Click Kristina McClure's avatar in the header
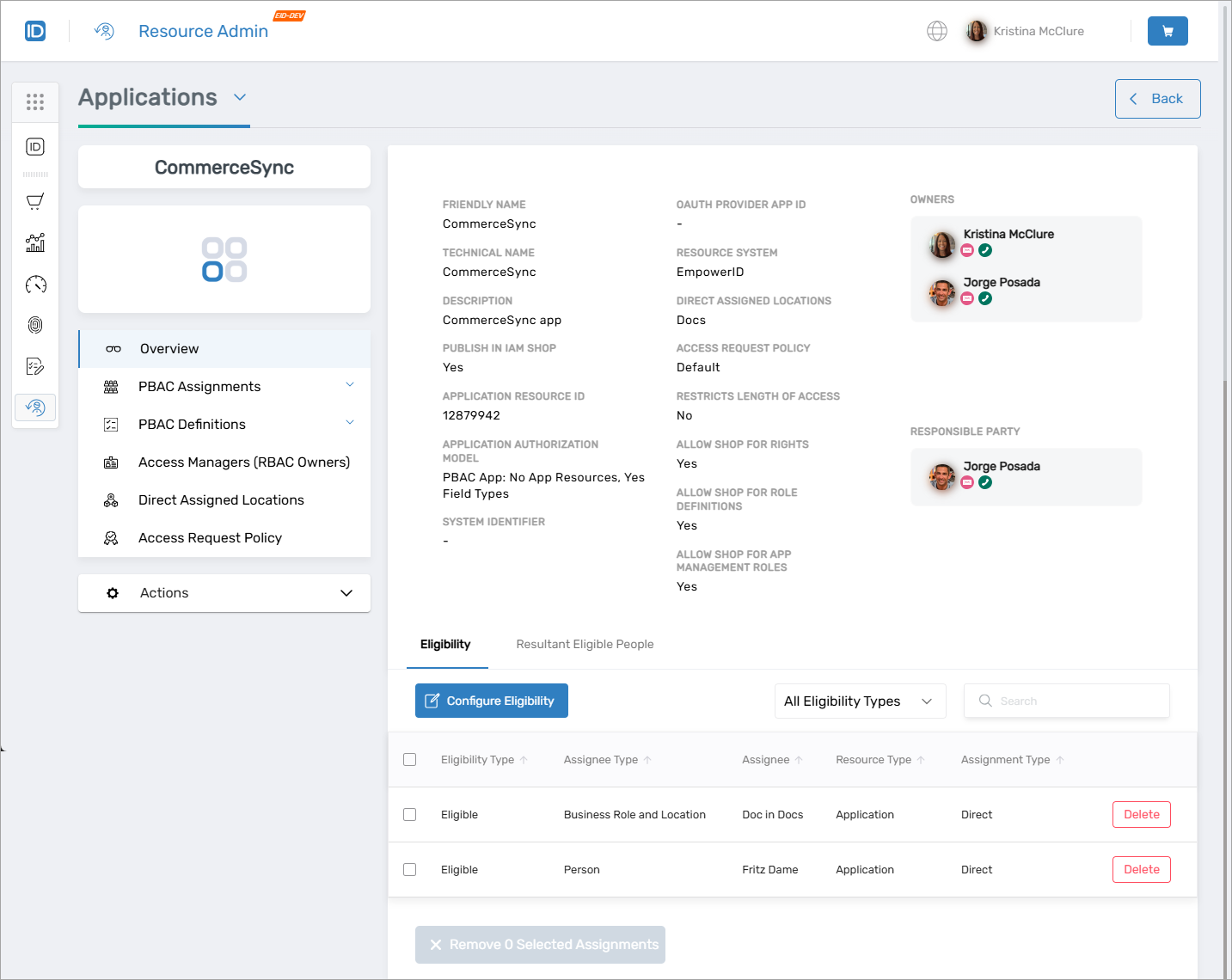Image resolution: width=1232 pixels, height=980 pixels. pos(976,31)
